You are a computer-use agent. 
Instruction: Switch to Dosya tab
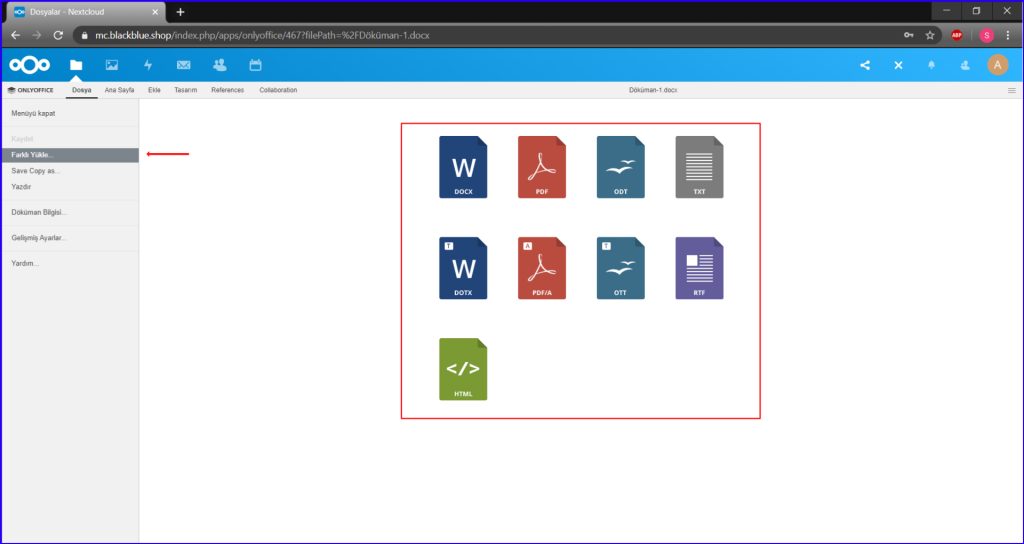click(82, 90)
